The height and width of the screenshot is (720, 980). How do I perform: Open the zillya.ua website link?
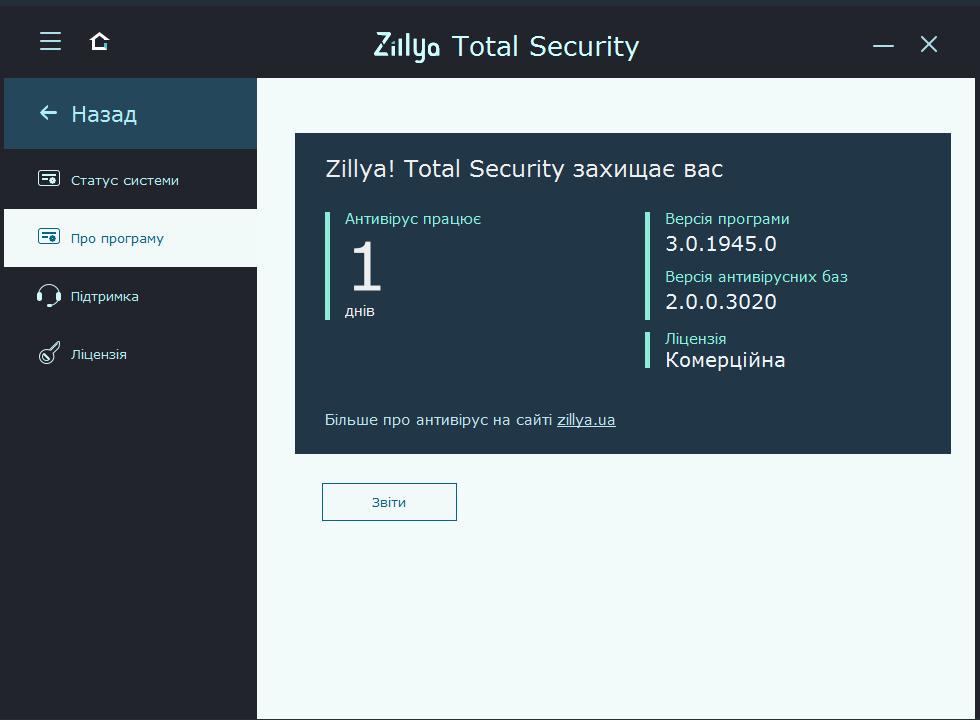pyautogui.click(x=586, y=419)
